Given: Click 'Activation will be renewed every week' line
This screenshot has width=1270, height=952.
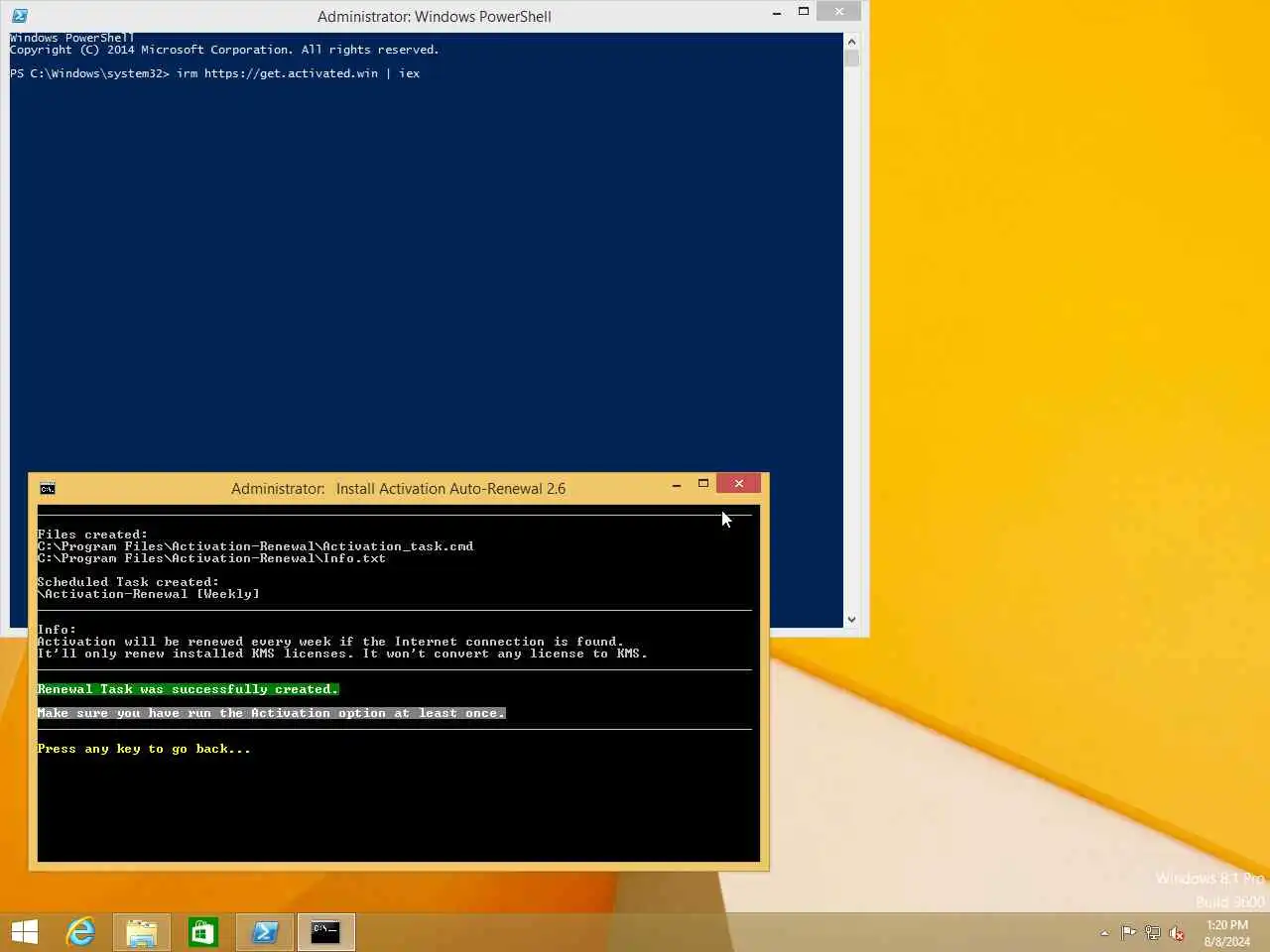Looking at the screenshot, I should click(x=330, y=642).
